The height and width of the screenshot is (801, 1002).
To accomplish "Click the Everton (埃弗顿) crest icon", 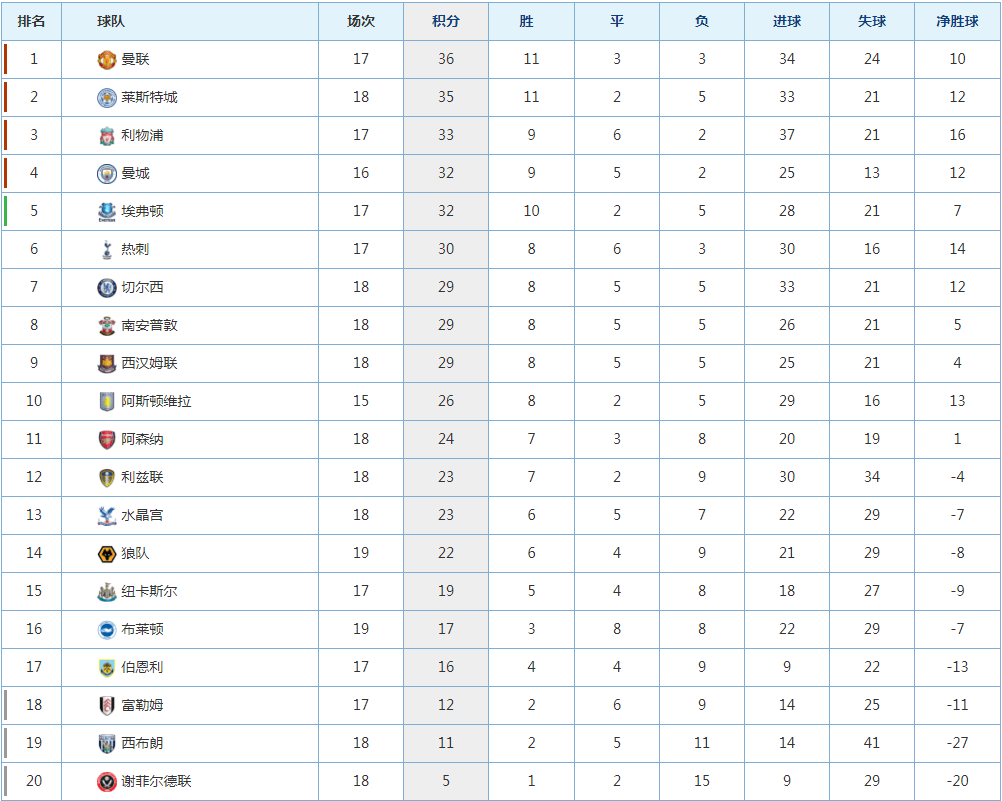I will [107, 212].
